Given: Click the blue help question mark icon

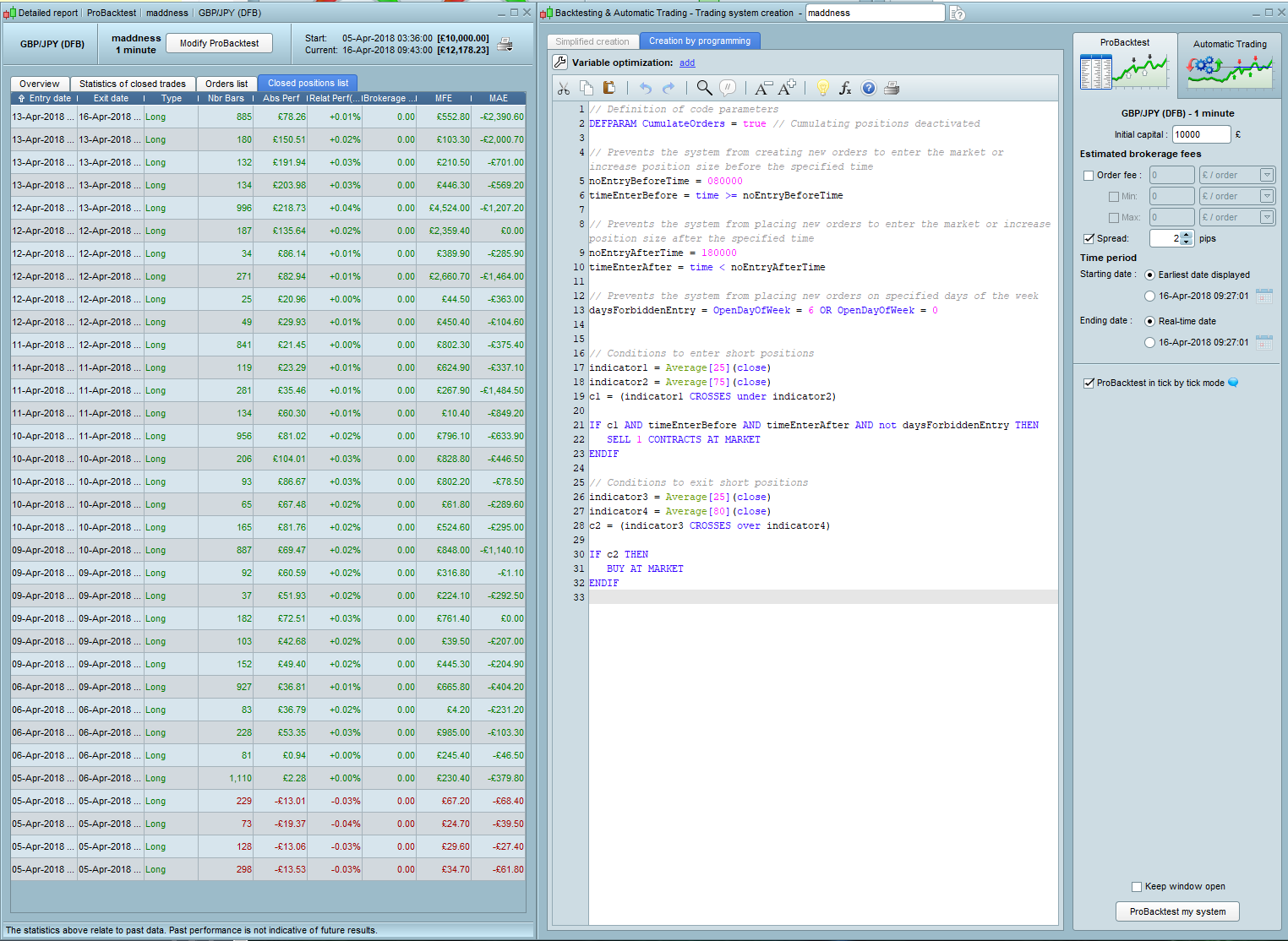Looking at the screenshot, I should 869,89.
